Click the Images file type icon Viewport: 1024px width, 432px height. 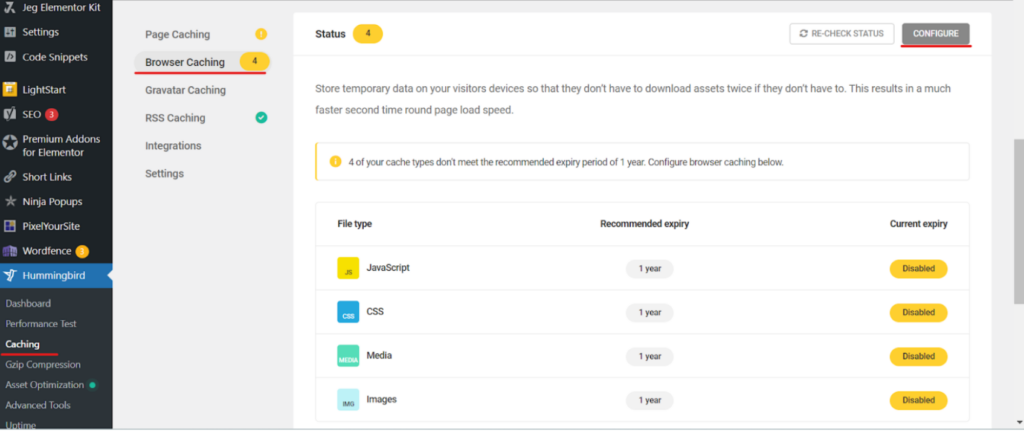click(x=348, y=399)
